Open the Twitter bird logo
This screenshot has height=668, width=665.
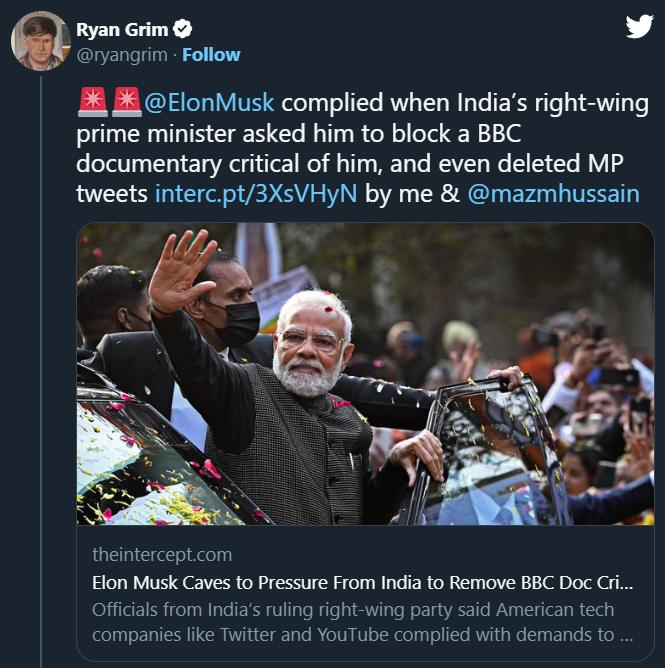click(x=639, y=27)
